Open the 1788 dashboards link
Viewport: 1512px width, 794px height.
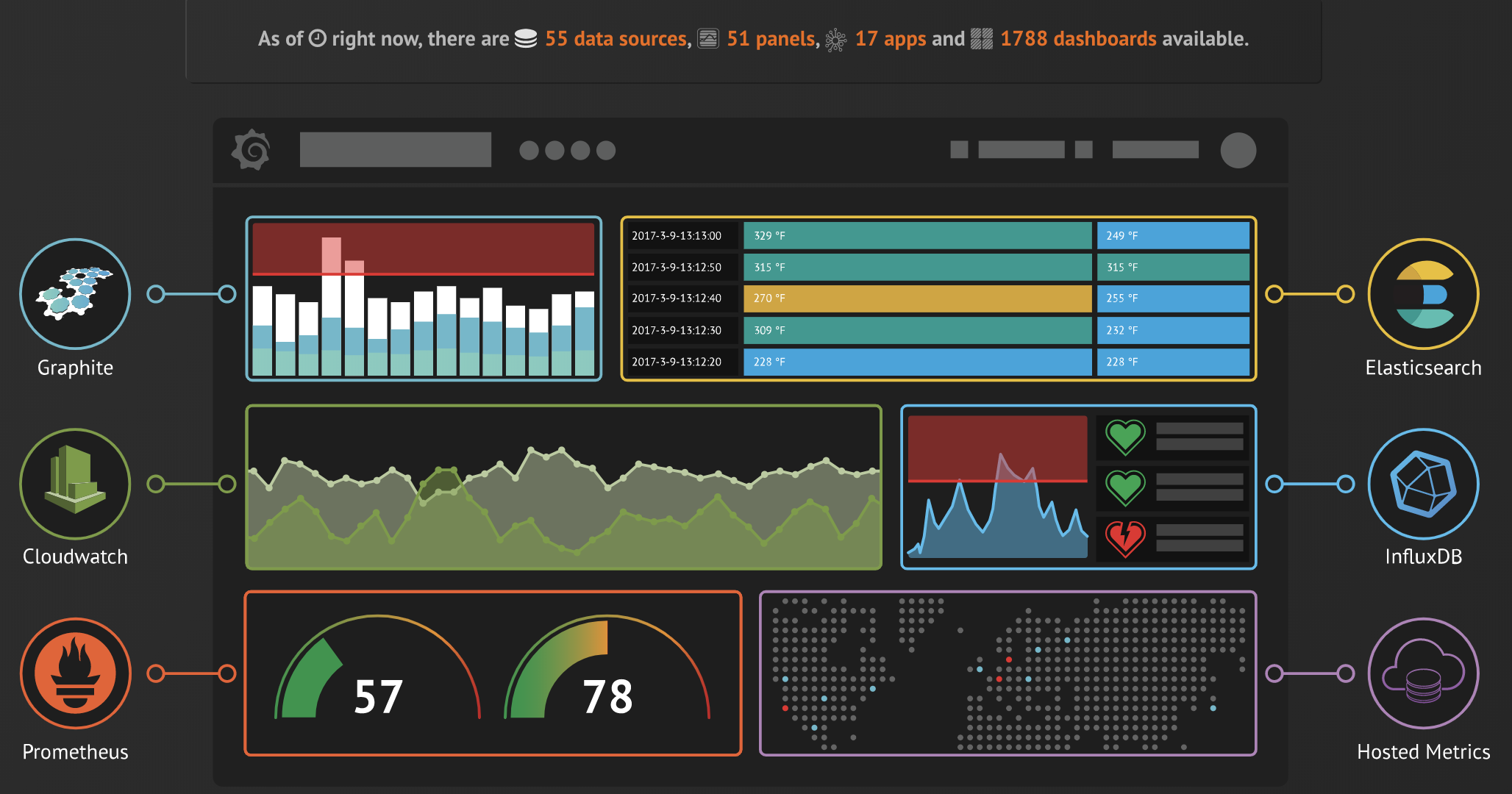pyautogui.click(x=1077, y=38)
